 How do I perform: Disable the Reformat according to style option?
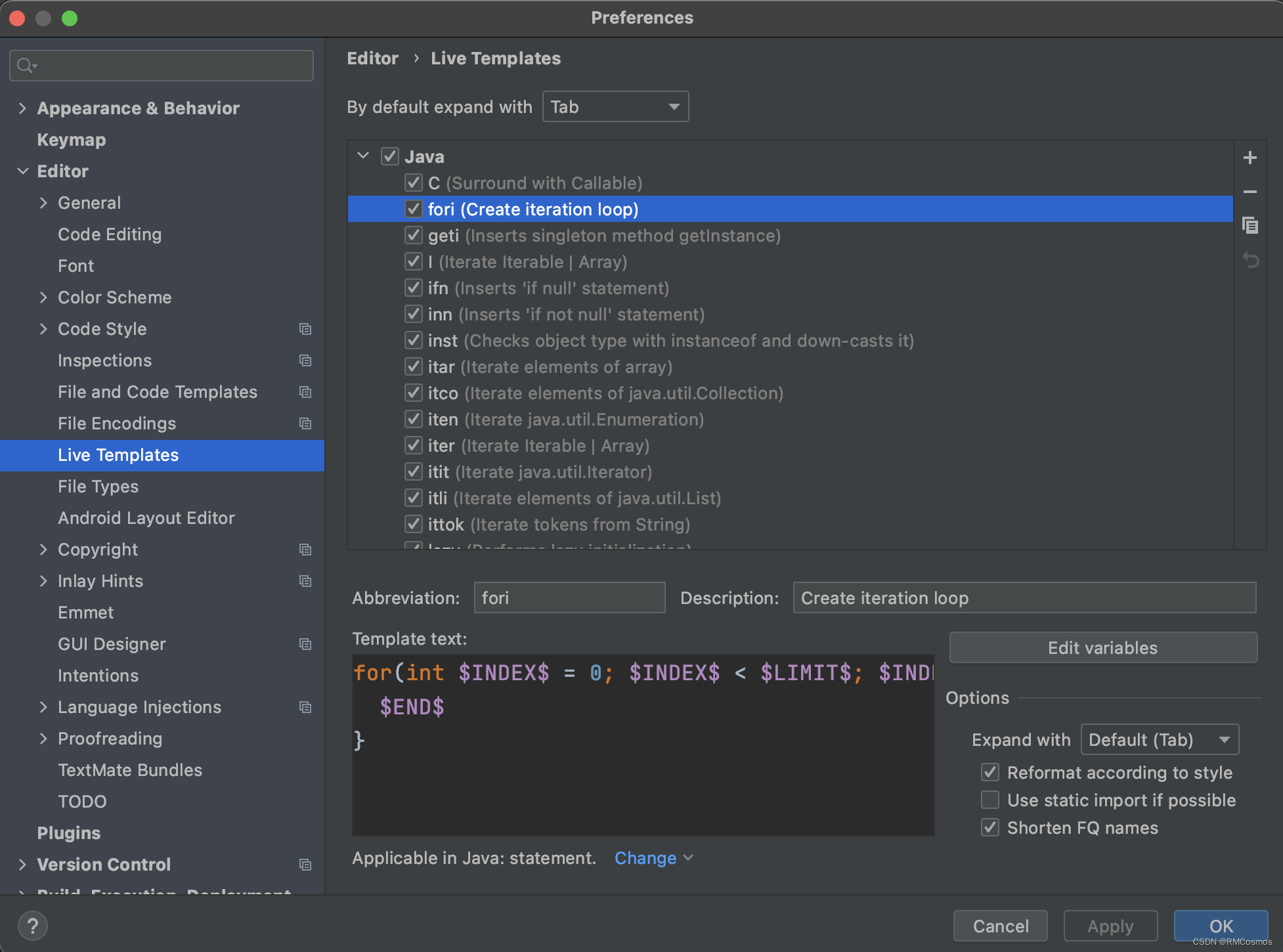point(990,773)
